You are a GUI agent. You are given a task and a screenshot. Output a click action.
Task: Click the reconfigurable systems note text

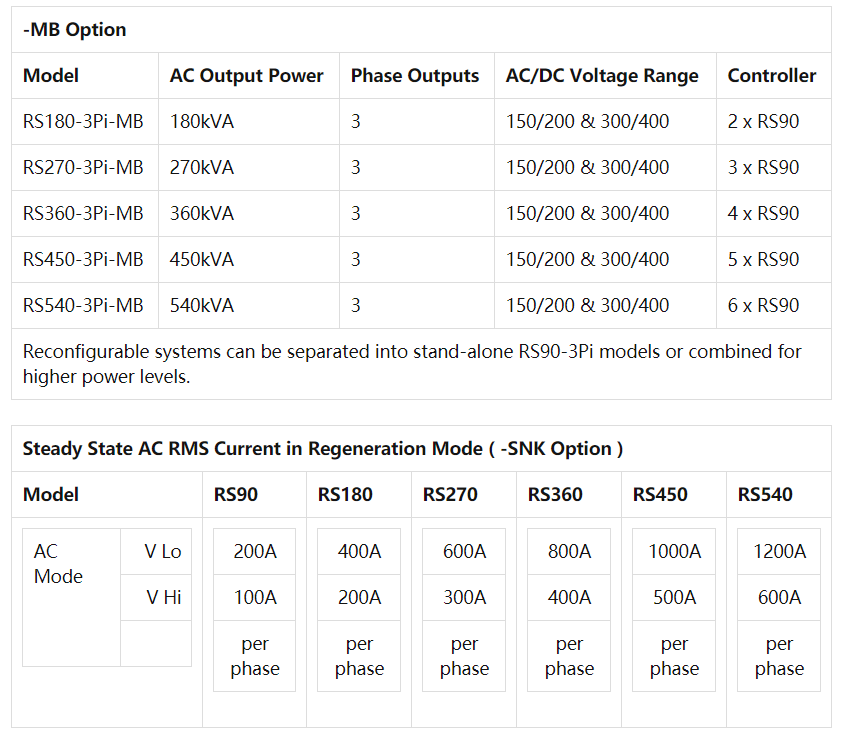(412, 364)
